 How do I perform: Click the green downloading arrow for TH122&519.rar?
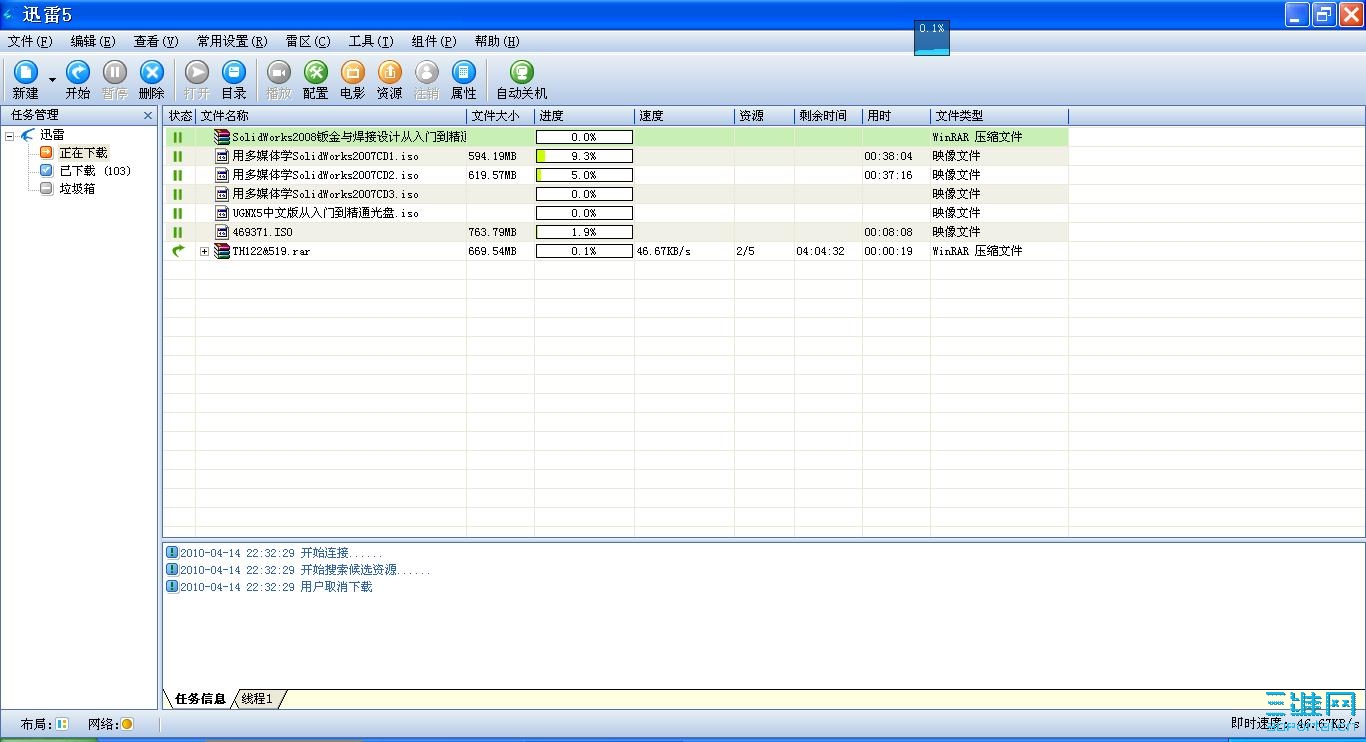point(179,251)
